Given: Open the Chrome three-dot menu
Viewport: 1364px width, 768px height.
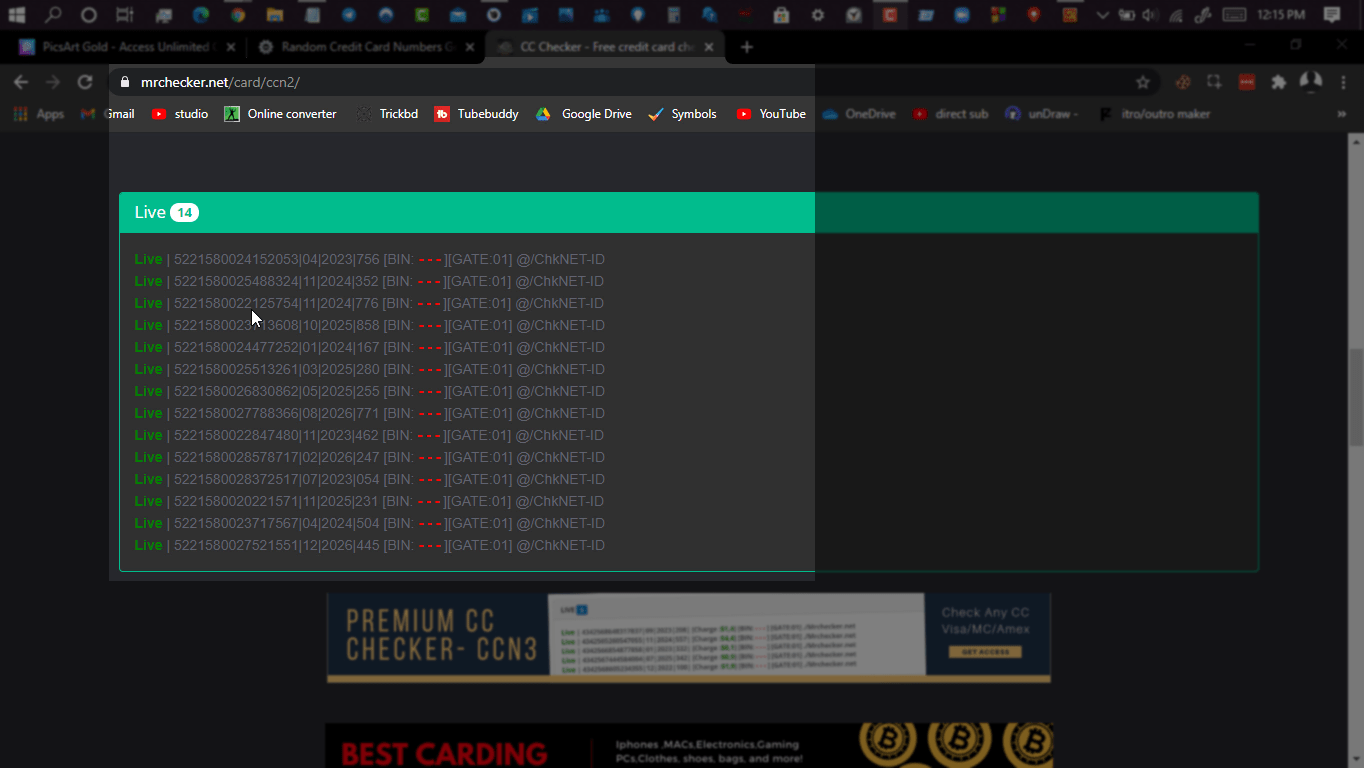Looking at the screenshot, I should pyautogui.click(x=1343, y=82).
